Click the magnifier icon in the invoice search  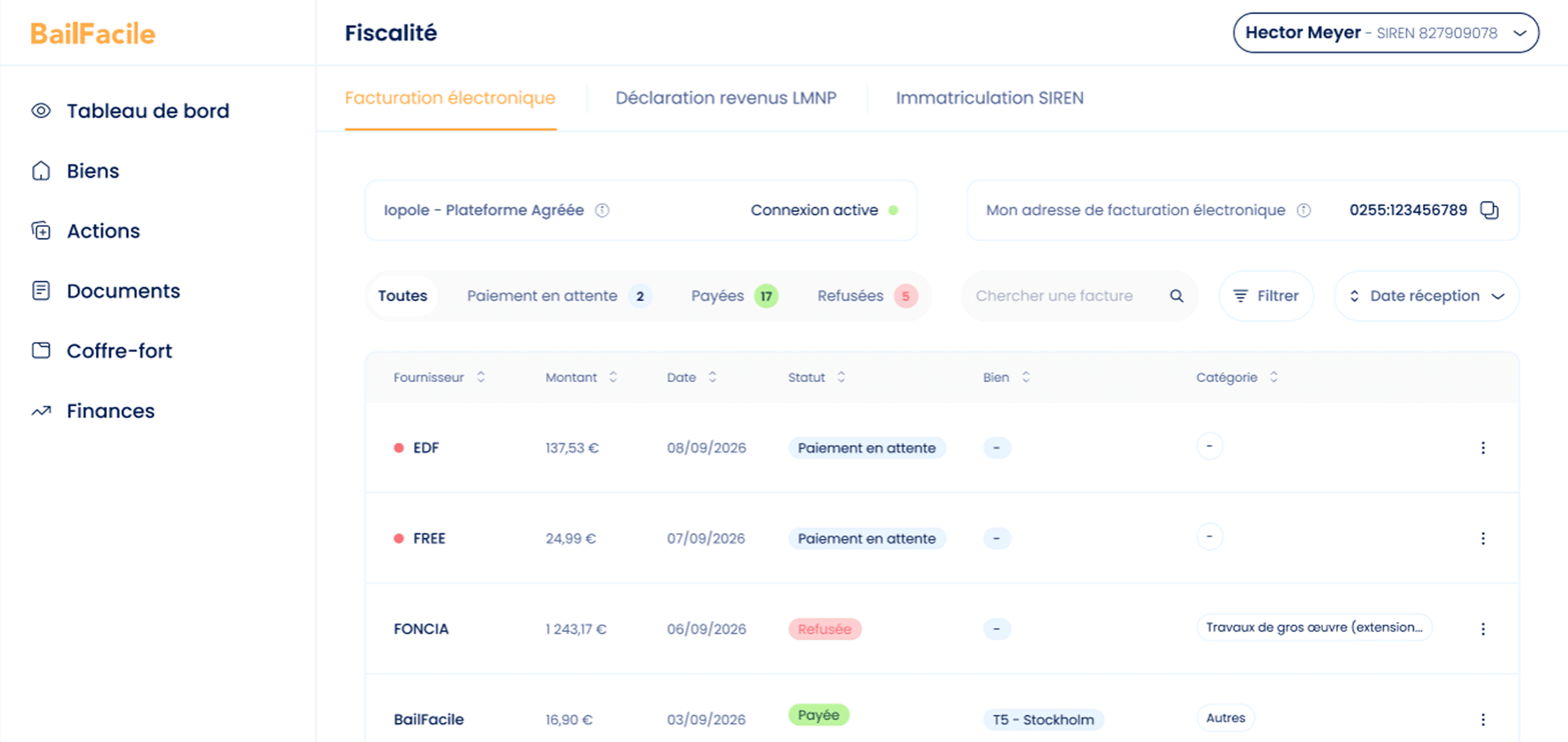click(x=1177, y=296)
